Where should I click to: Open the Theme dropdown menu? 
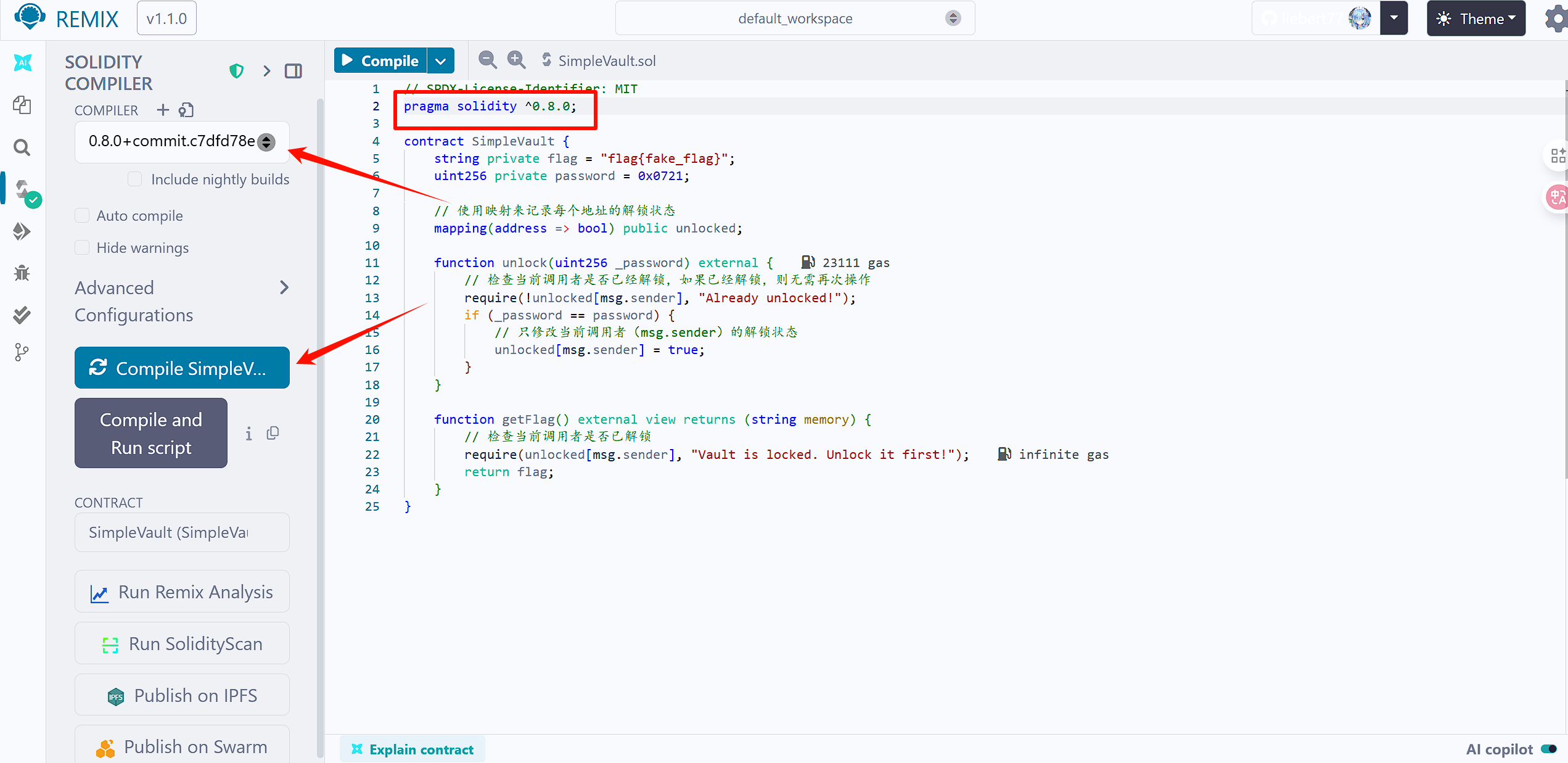coord(1476,19)
